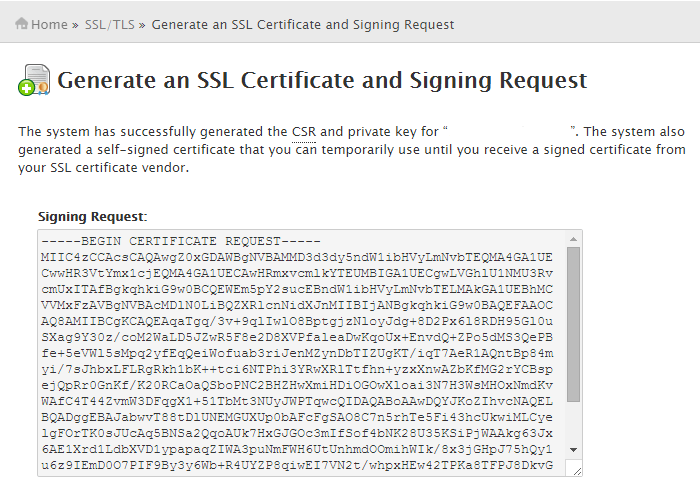
Task: Go to the SSL/TLS breadcrumb link
Action: (111, 24)
